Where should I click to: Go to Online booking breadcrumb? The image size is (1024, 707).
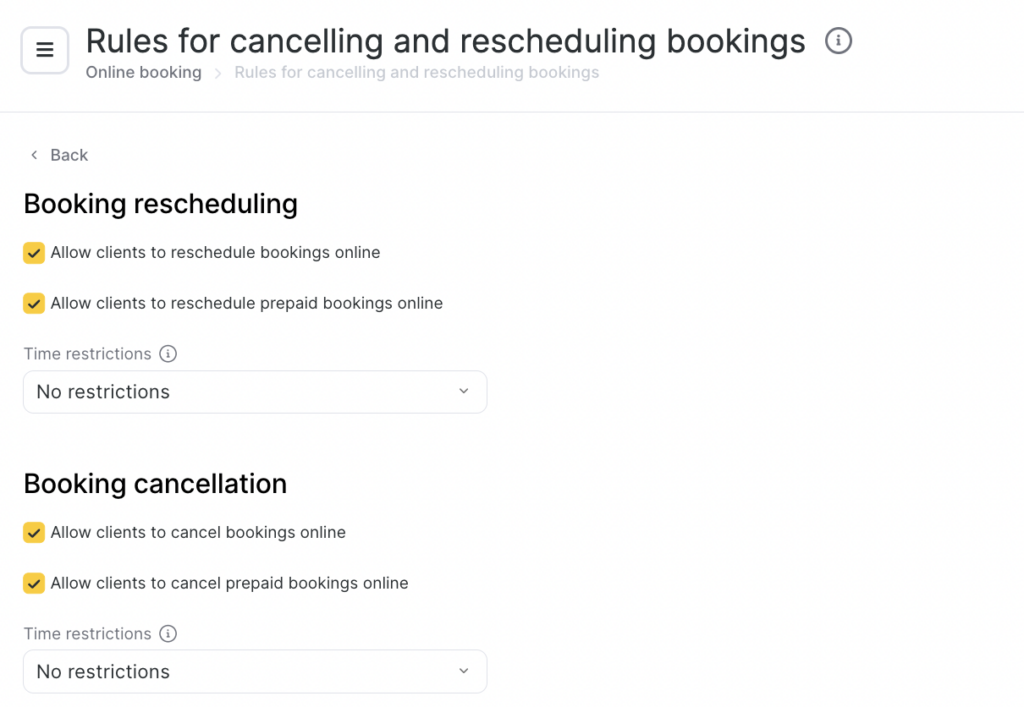(143, 72)
